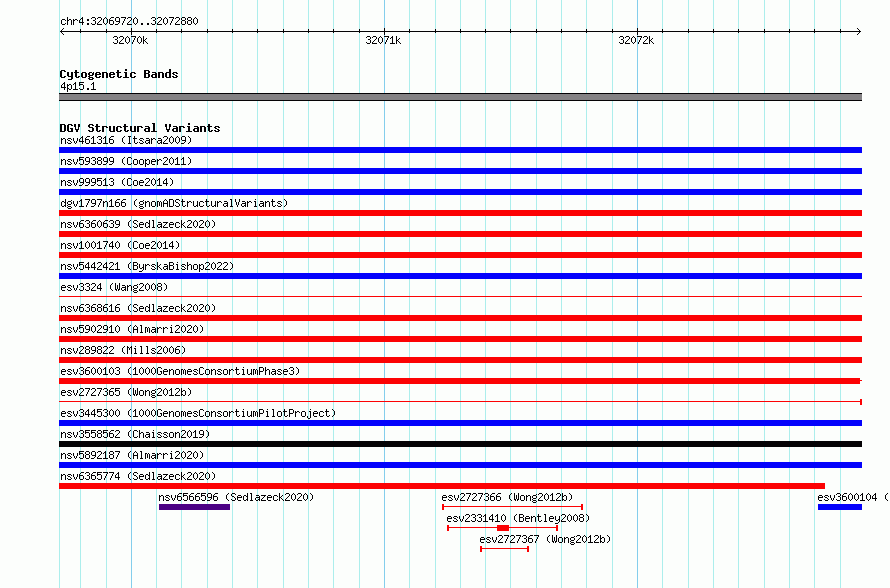
Task: Click the right arrowhead of the ruler
Action: pos(859,31)
